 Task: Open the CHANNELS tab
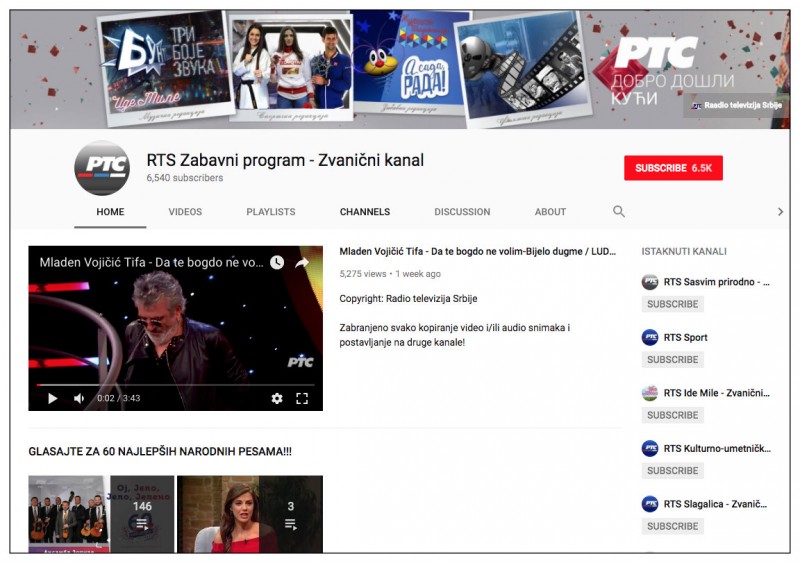tap(365, 212)
